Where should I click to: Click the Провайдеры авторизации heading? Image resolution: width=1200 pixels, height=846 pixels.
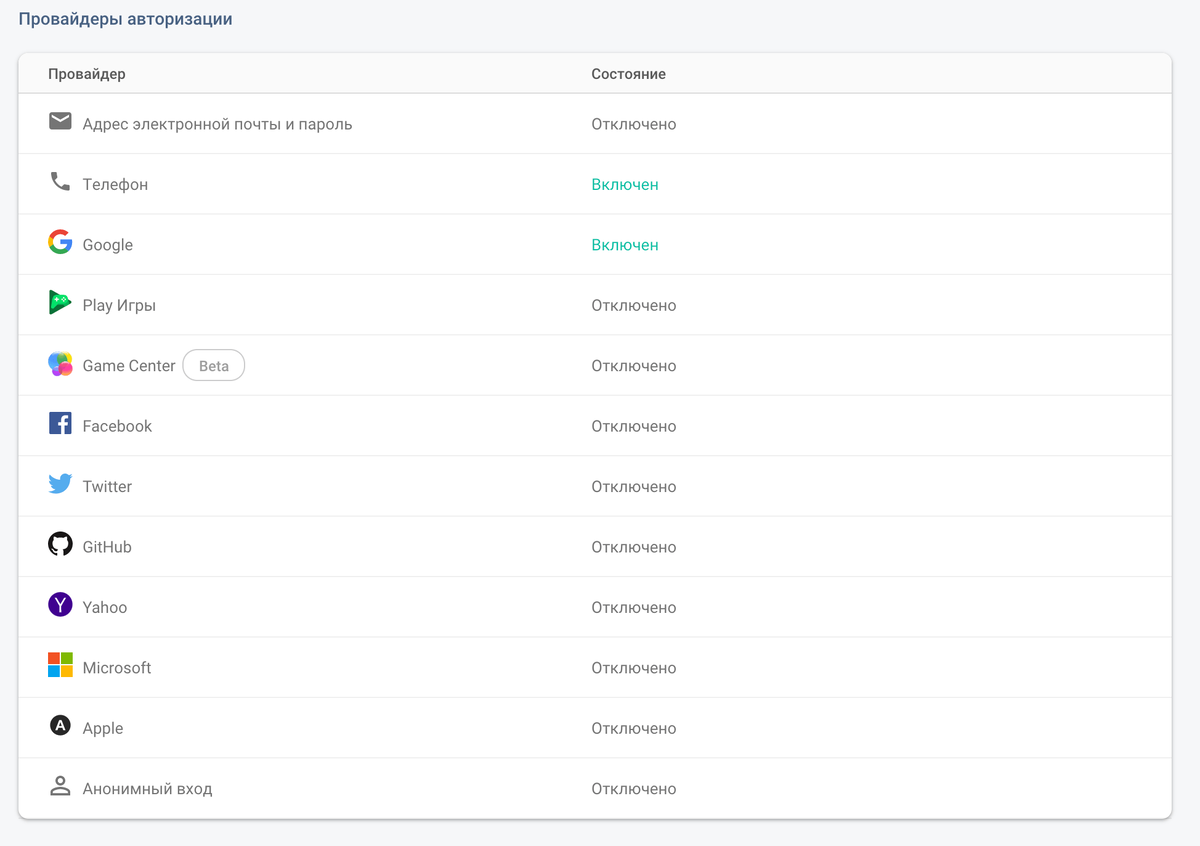(x=126, y=19)
